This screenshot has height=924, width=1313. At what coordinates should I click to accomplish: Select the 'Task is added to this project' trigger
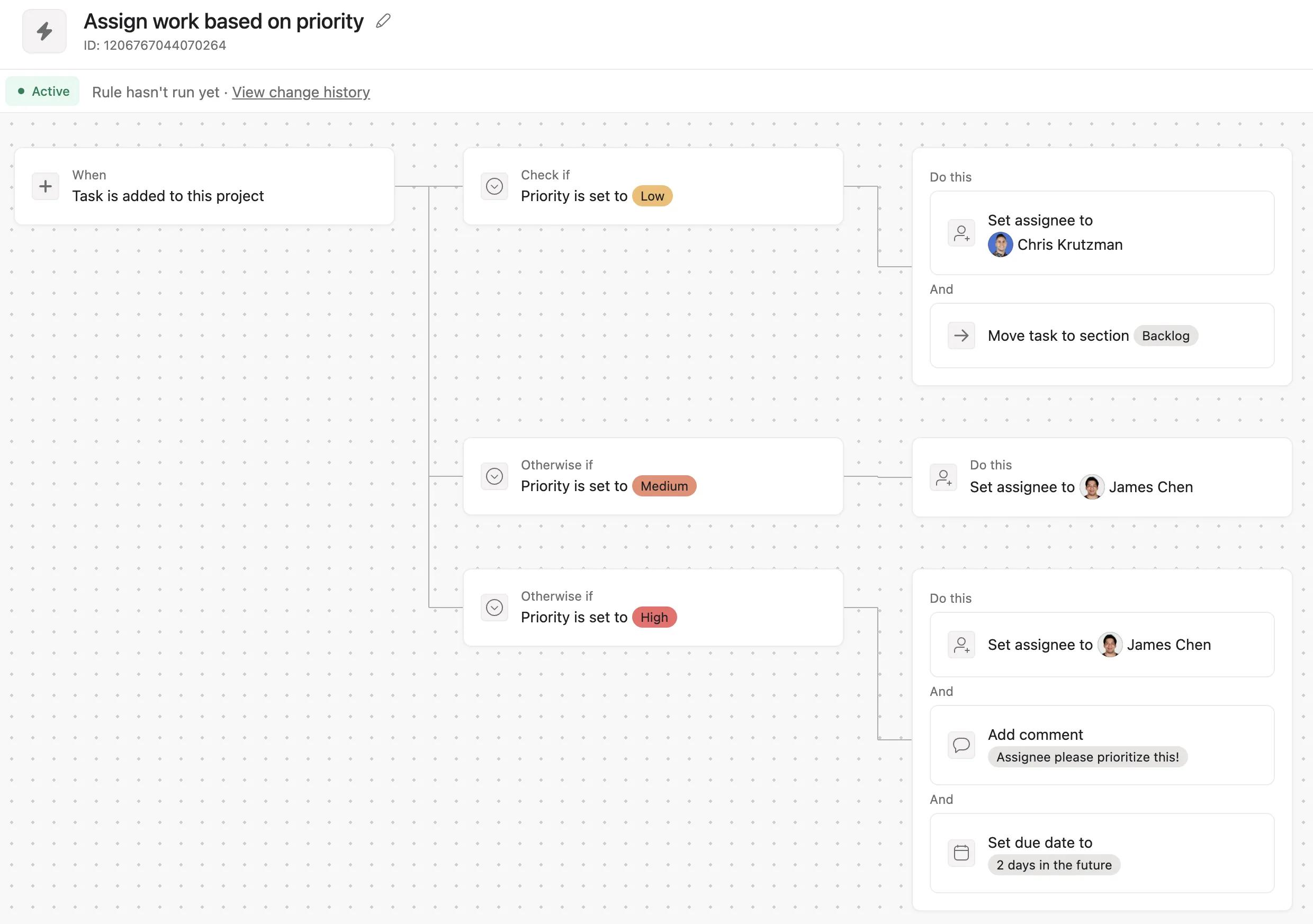tap(167, 196)
